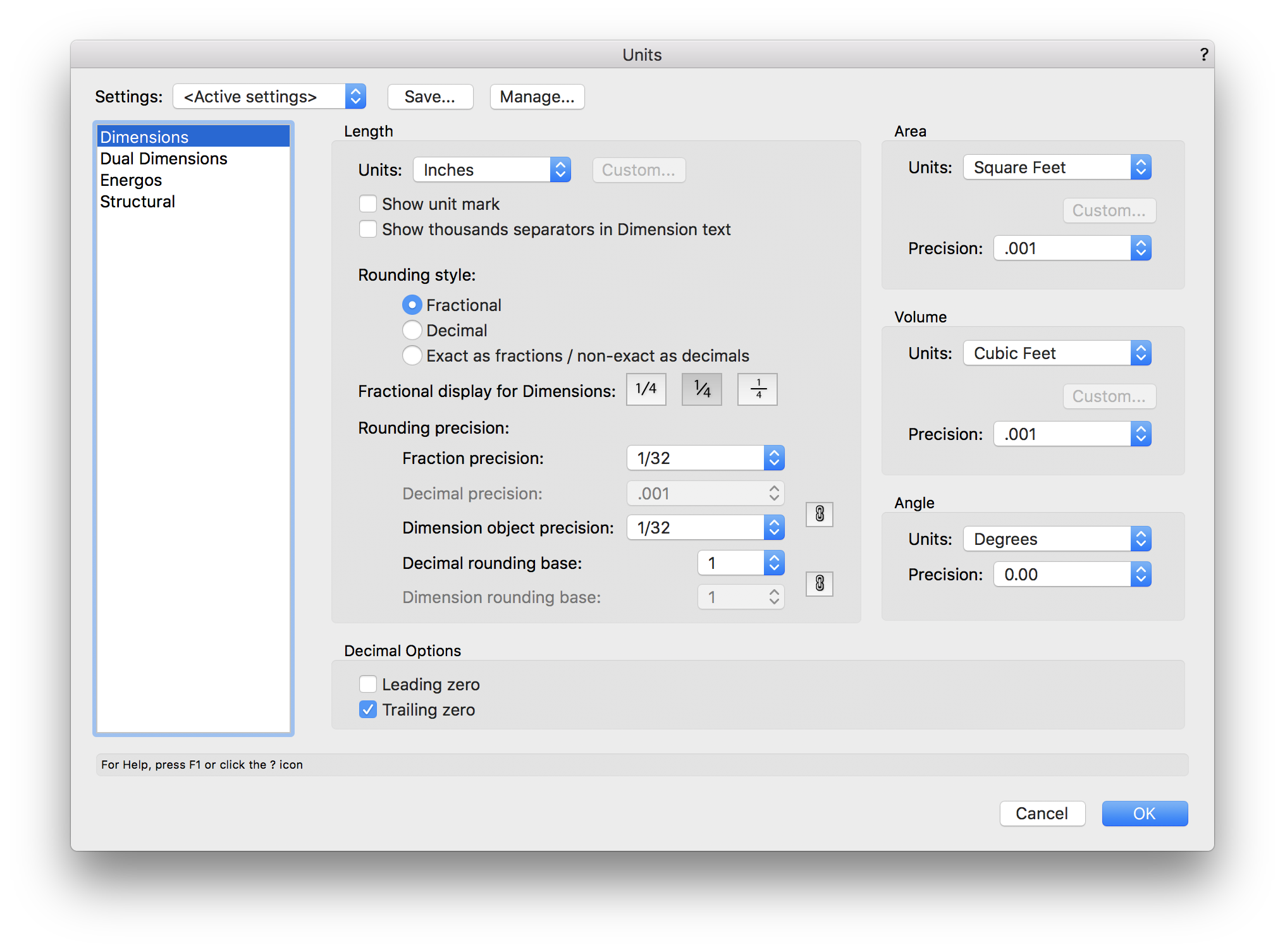Open the Angle Precision 0.00 dropdown
This screenshot has height=952, width=1285.
click(x=1072, y=574)
